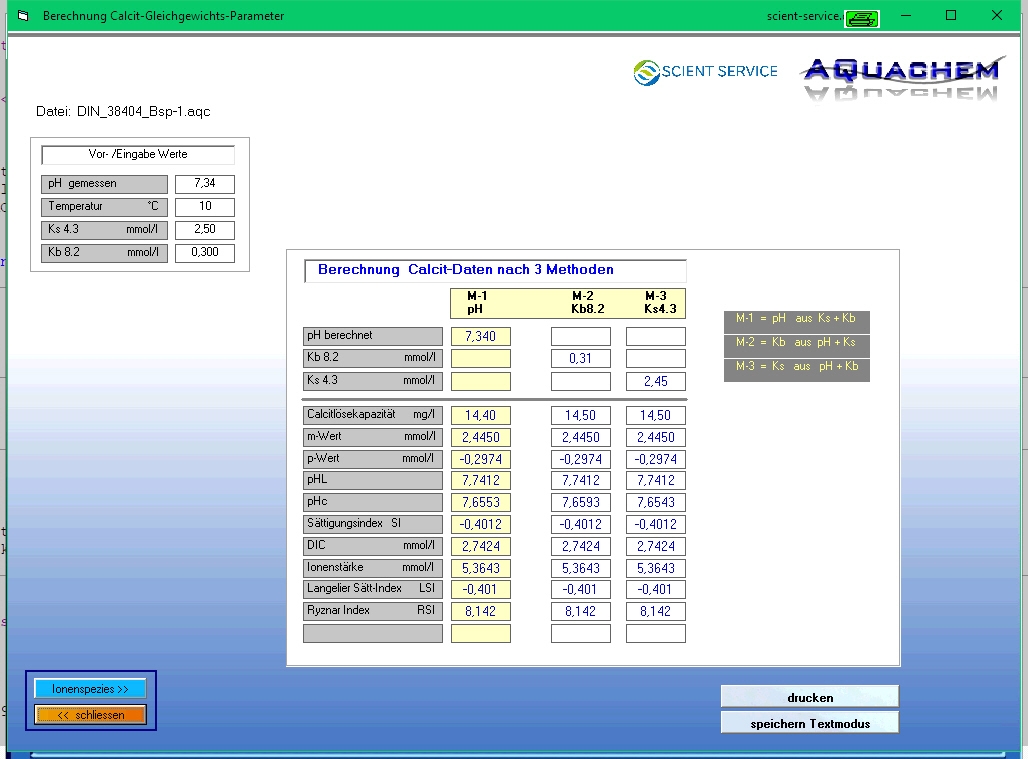
Task: Click the M-1 Sättigungsindex value -0,4012
Action: click(x=481, y=524)
